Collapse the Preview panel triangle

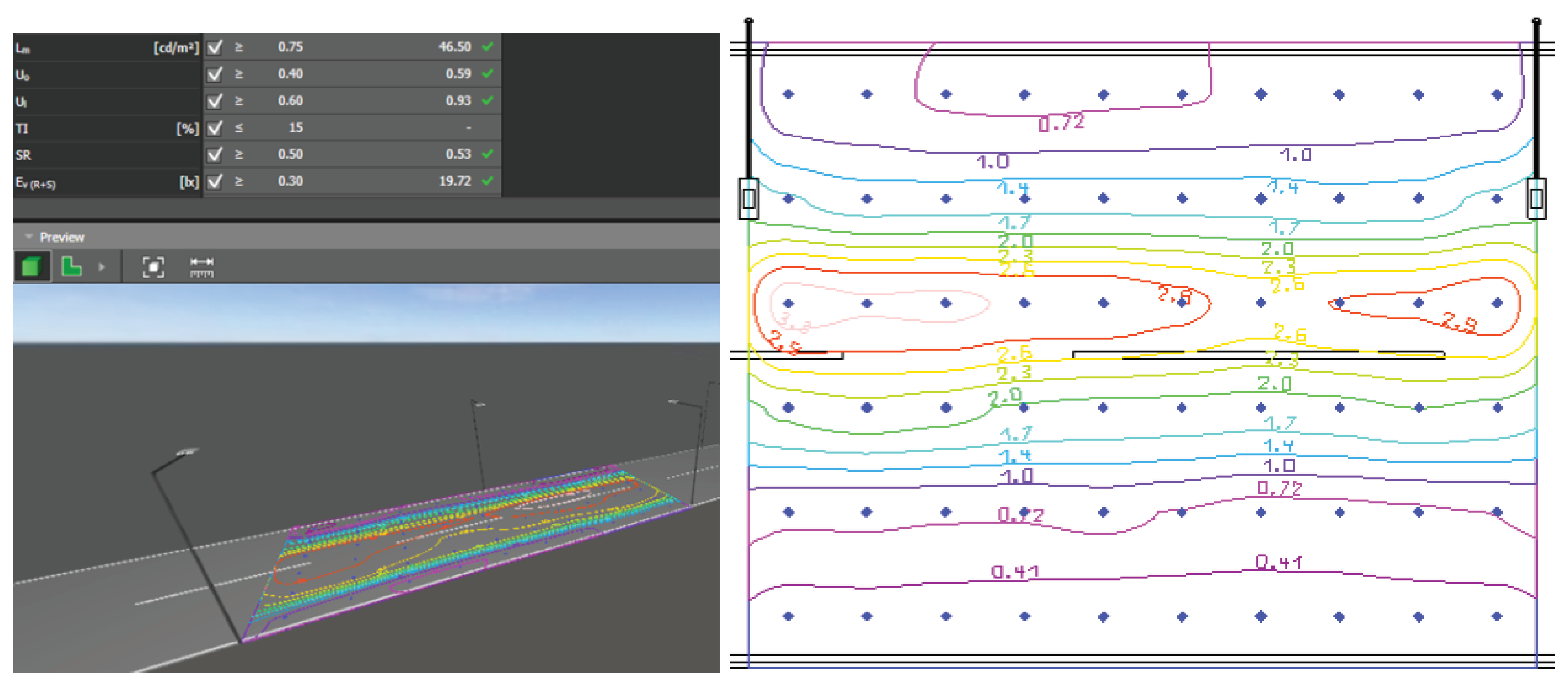[x=28, y=237]
